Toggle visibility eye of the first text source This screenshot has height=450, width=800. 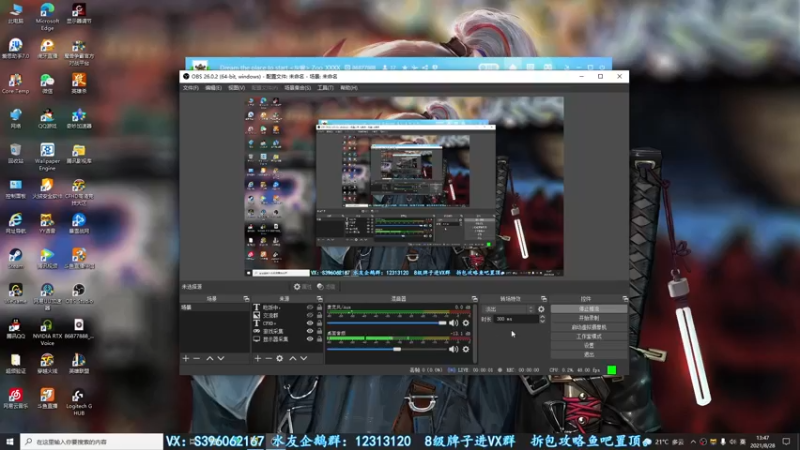pos(310,308)
